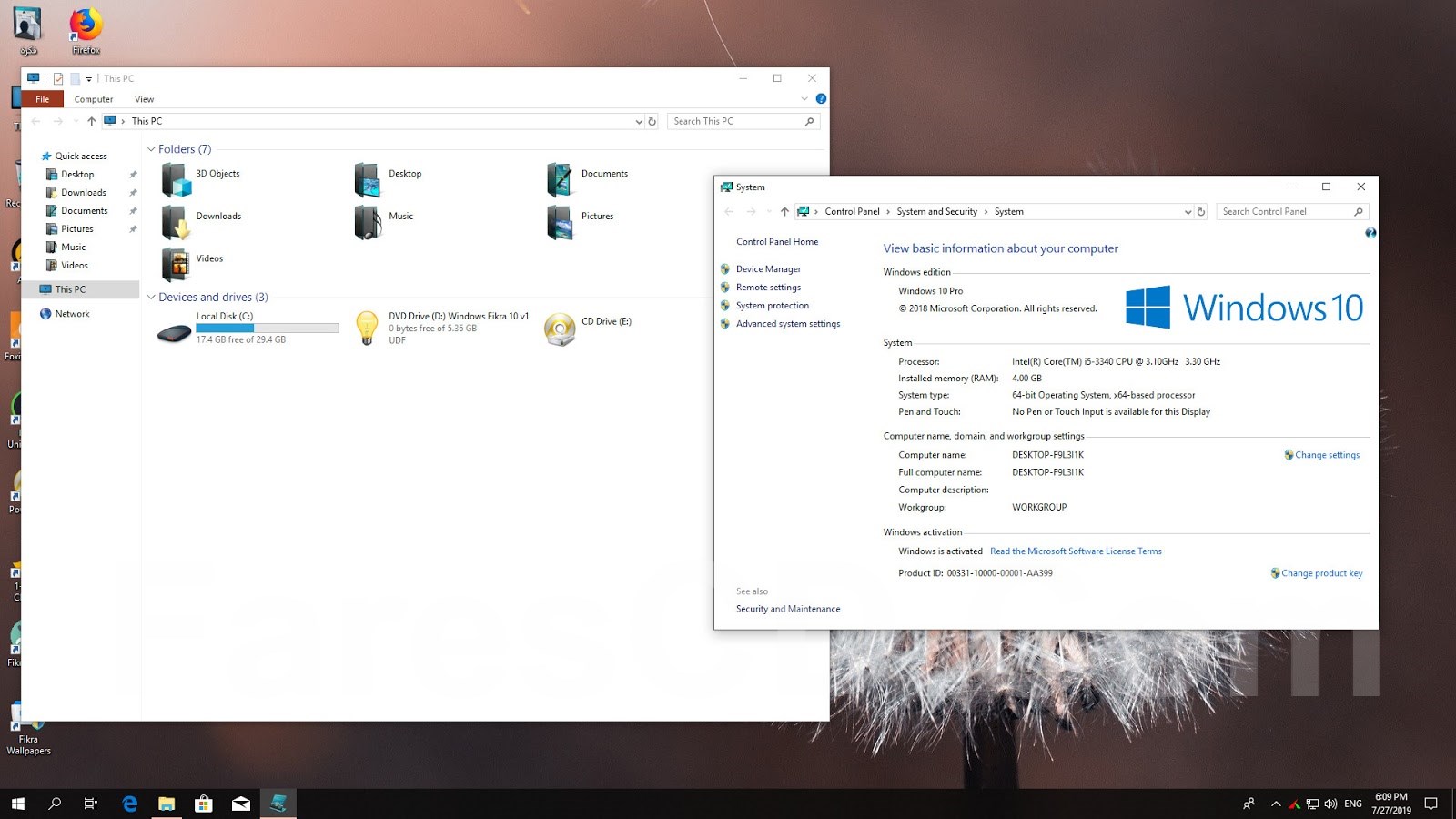
Task: Expand the Explorer ribbon chevron
Action: (804, 99)
